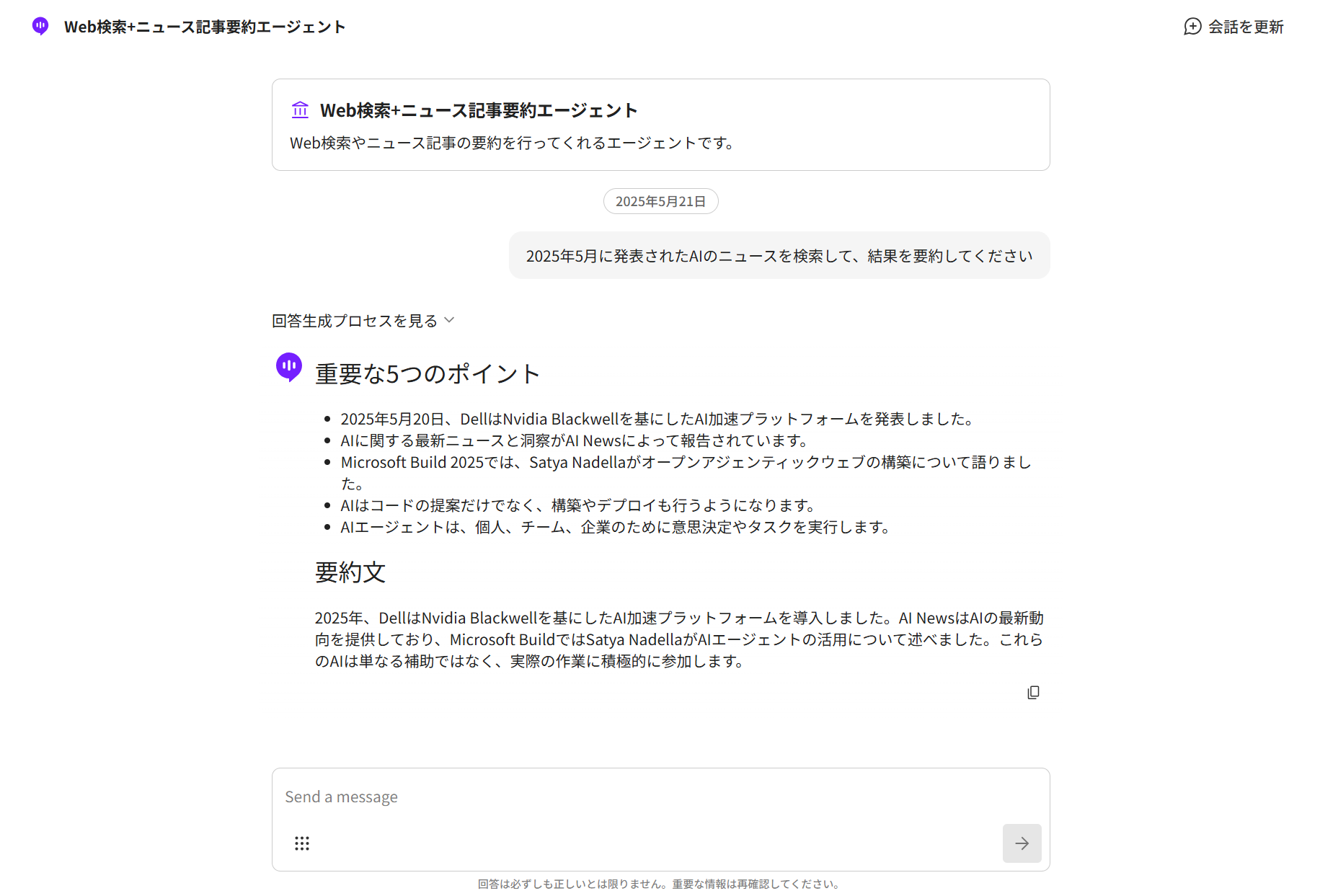The height and width of the screenshot is (896, 1320).
Task: Open the grid dots menu in message box
Action: tap(302, 843)
